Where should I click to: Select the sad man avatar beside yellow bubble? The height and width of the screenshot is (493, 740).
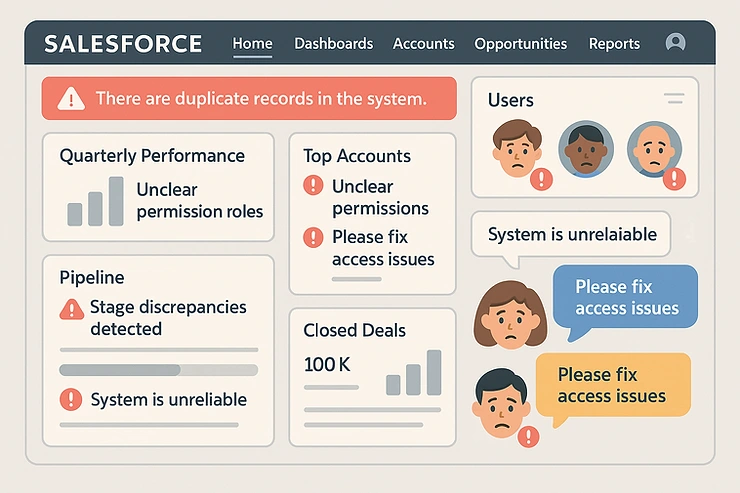click(501, 404)
